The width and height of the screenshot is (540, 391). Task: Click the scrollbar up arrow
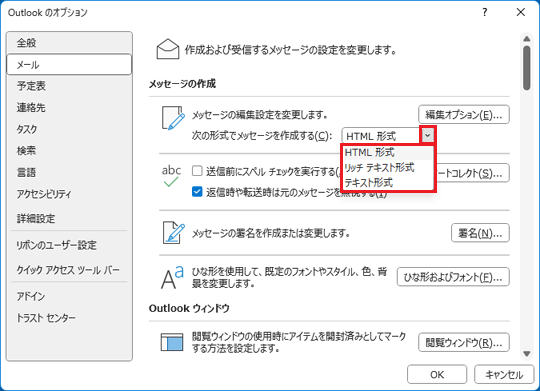[x=527, y=39]
